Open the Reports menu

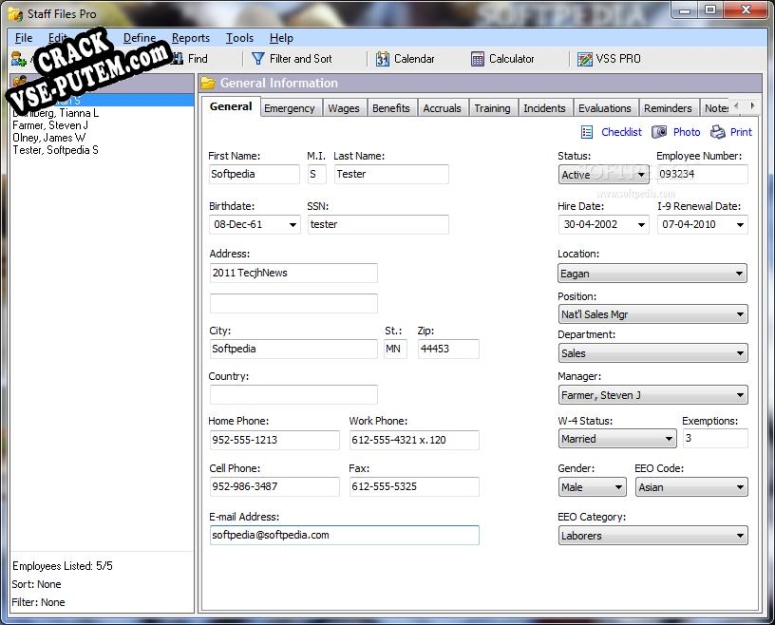191,38
